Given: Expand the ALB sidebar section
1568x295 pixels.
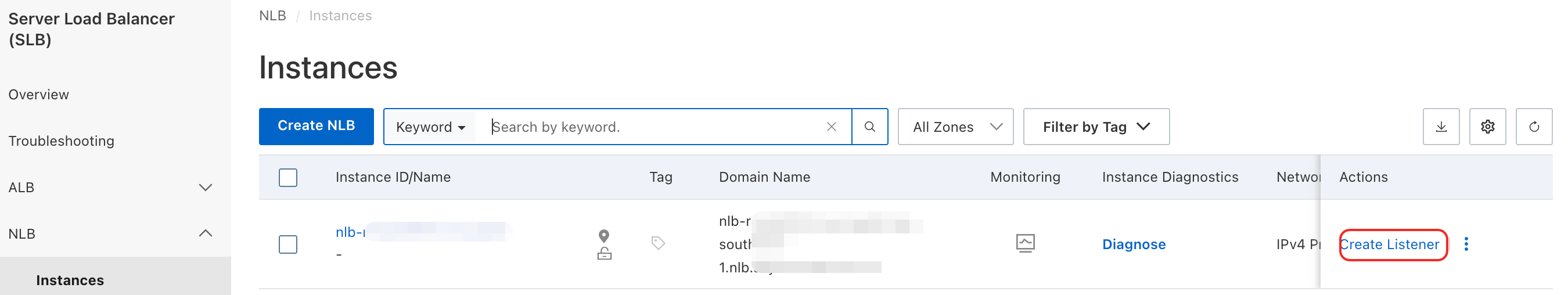Looking at the screenshot, I should point(205,188).
